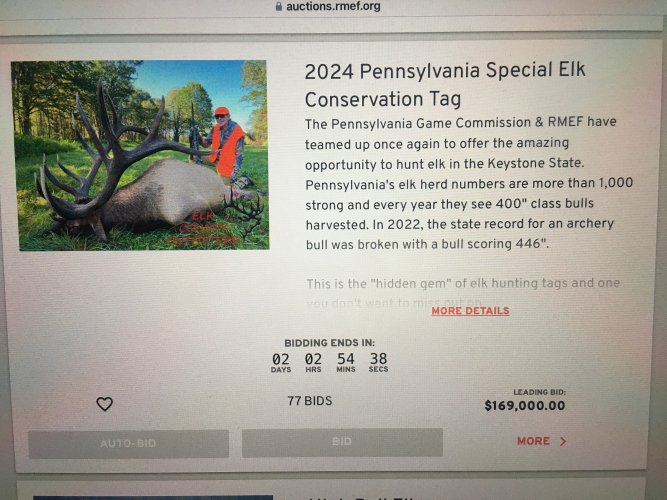View the 77 BIDS history
The width and height of the screenshot is (667, 500).
click(x=310, y=401)
